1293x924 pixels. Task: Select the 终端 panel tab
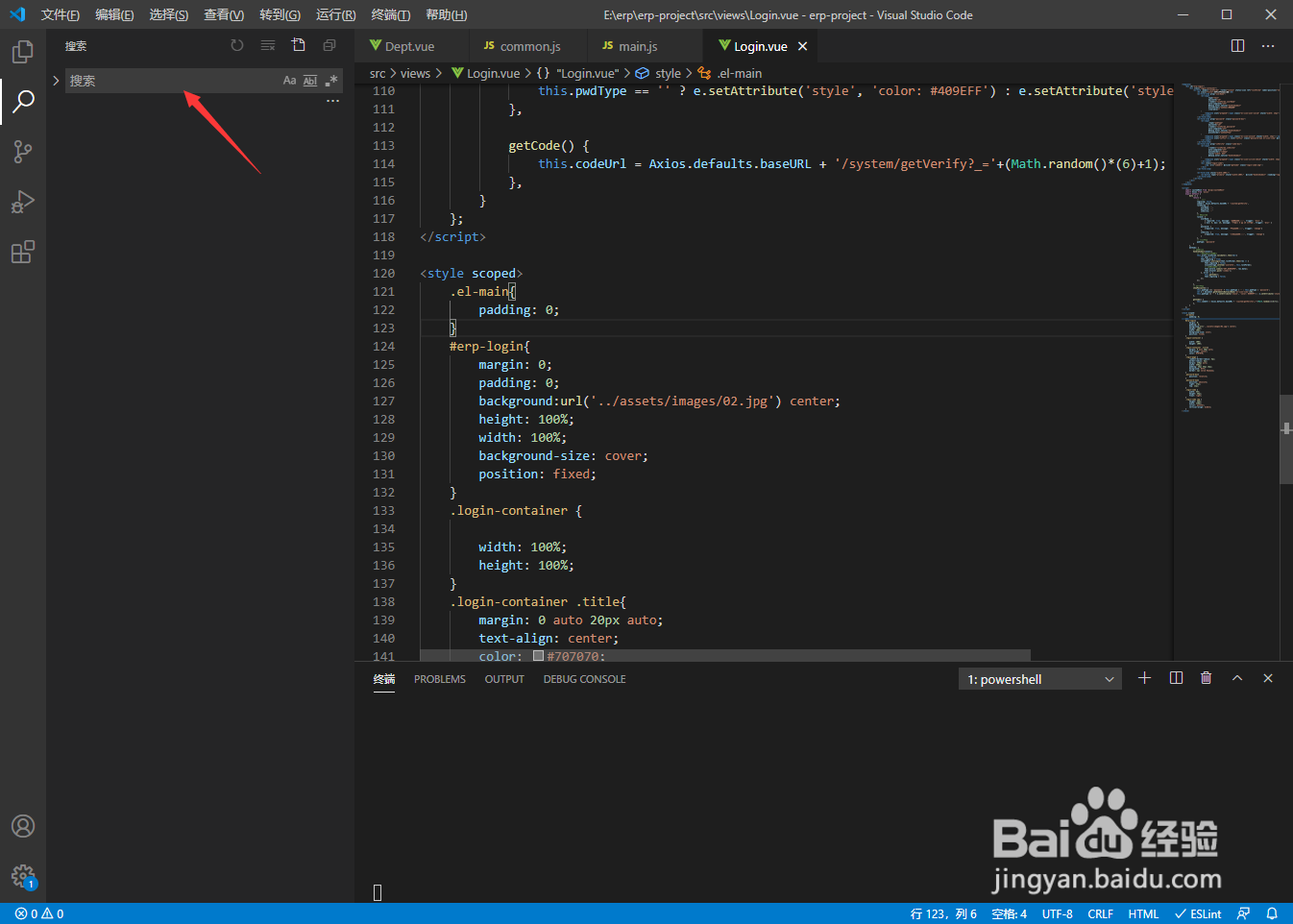click(384, 679)
